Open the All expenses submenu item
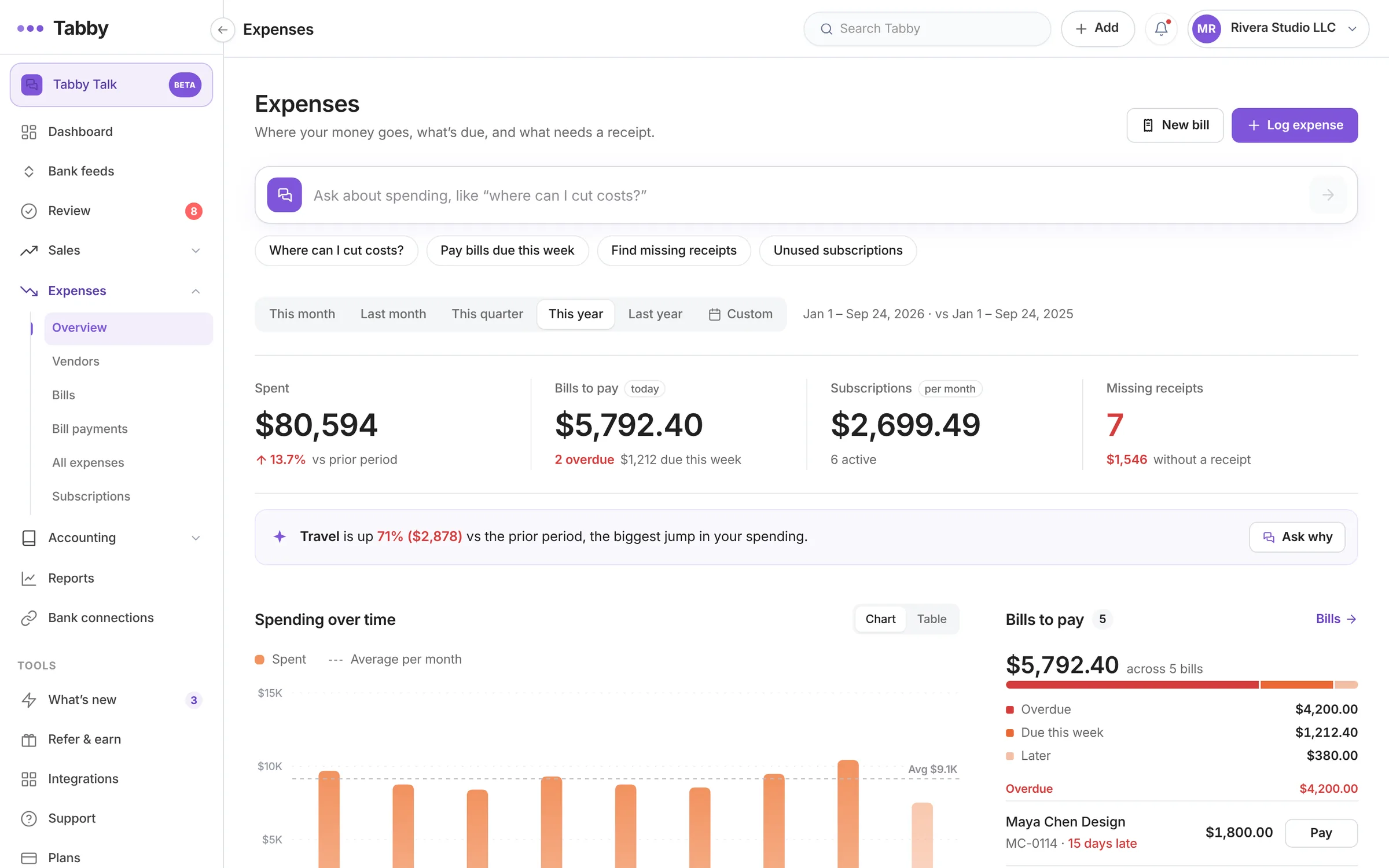Viewport: 1389px width, 868px height. coord(128,463)
